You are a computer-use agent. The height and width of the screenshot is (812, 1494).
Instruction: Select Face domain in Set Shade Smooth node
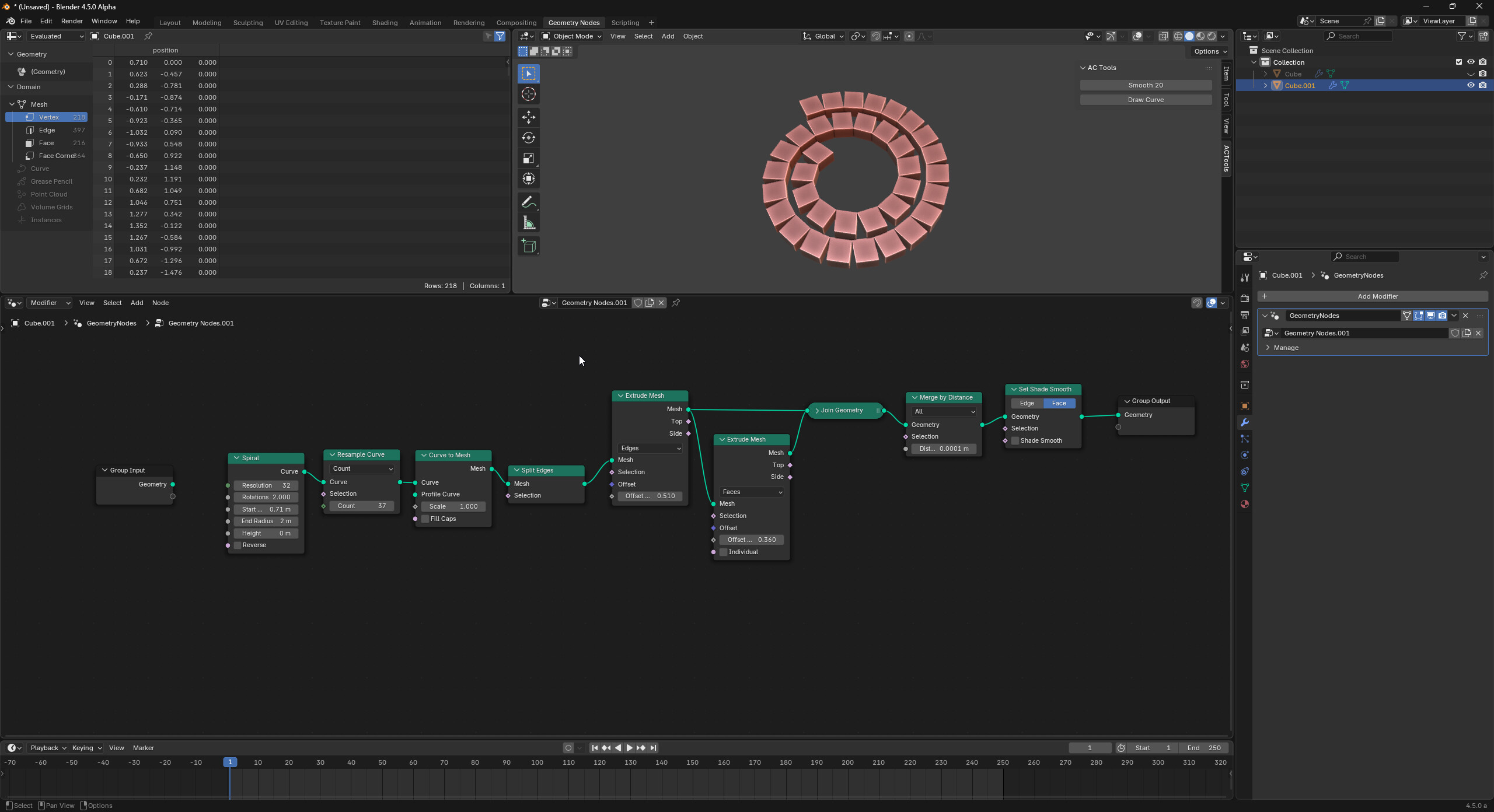[x=1059, y=404]
